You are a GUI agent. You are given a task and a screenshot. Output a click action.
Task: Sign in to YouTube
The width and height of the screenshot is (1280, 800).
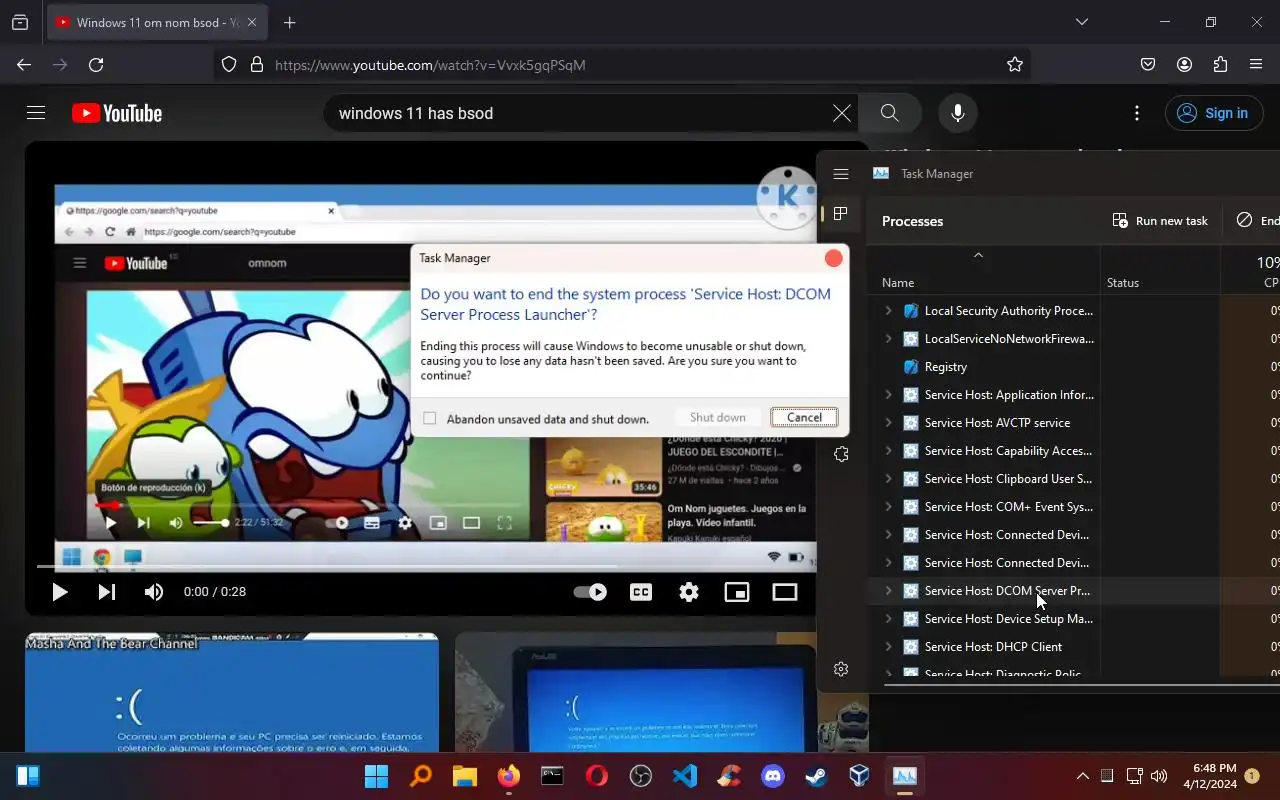pyautogui.click(x=1213, y=113)
